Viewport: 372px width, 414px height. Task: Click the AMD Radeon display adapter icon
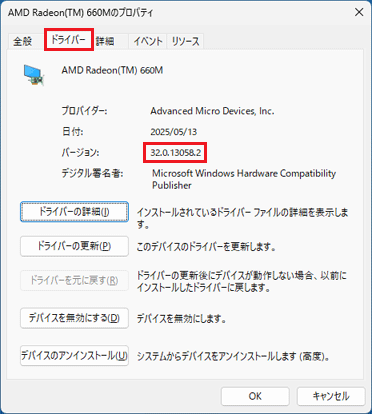point(34,75)
